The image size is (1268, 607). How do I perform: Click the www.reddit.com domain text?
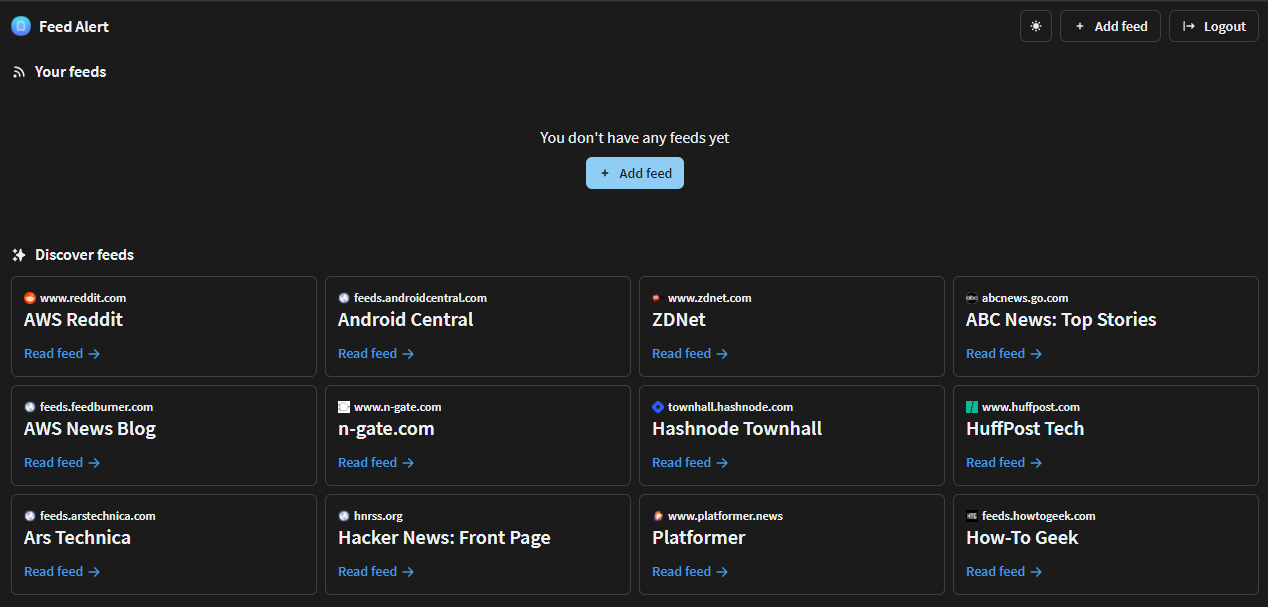pos(83,298)
